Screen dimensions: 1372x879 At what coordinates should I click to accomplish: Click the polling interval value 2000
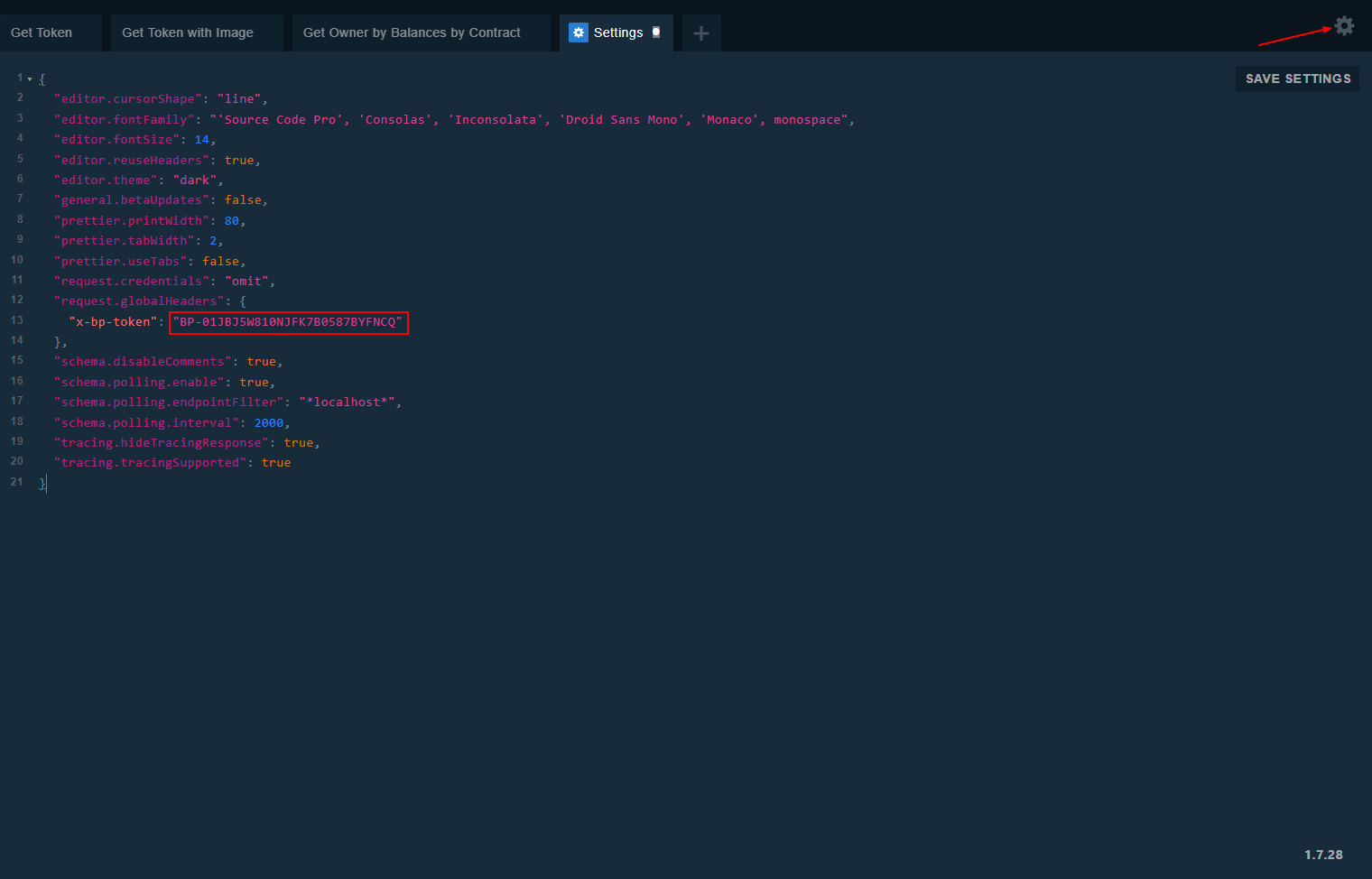pos(269,423)
